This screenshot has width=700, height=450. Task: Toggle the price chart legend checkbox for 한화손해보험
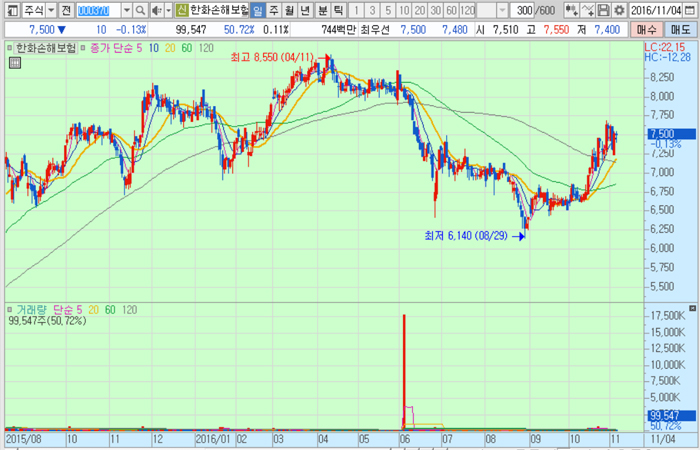pos(10,47)
